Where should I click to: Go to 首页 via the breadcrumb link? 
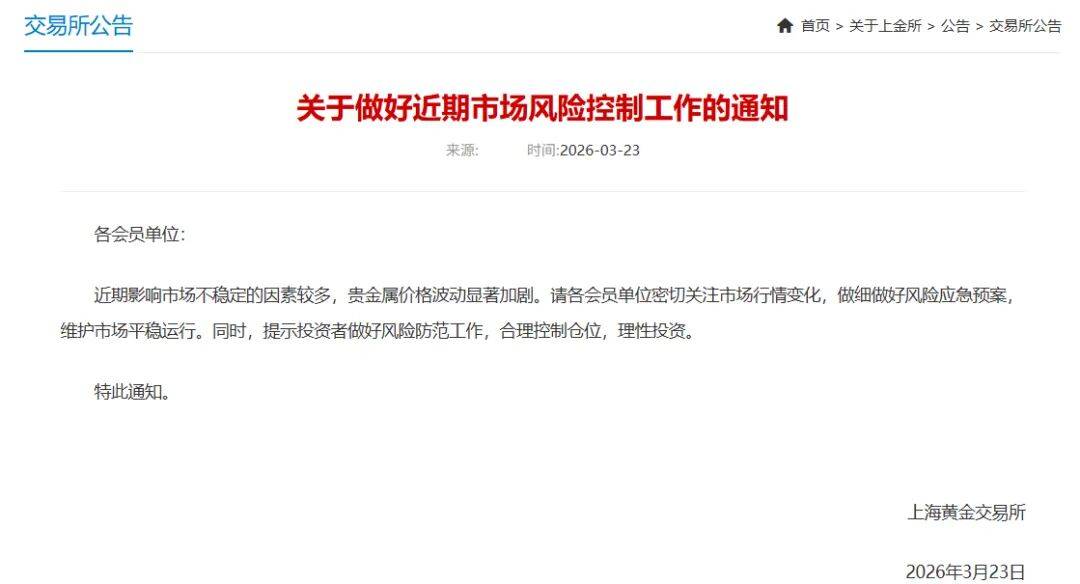pyautogui.click(x=816, y=26)
